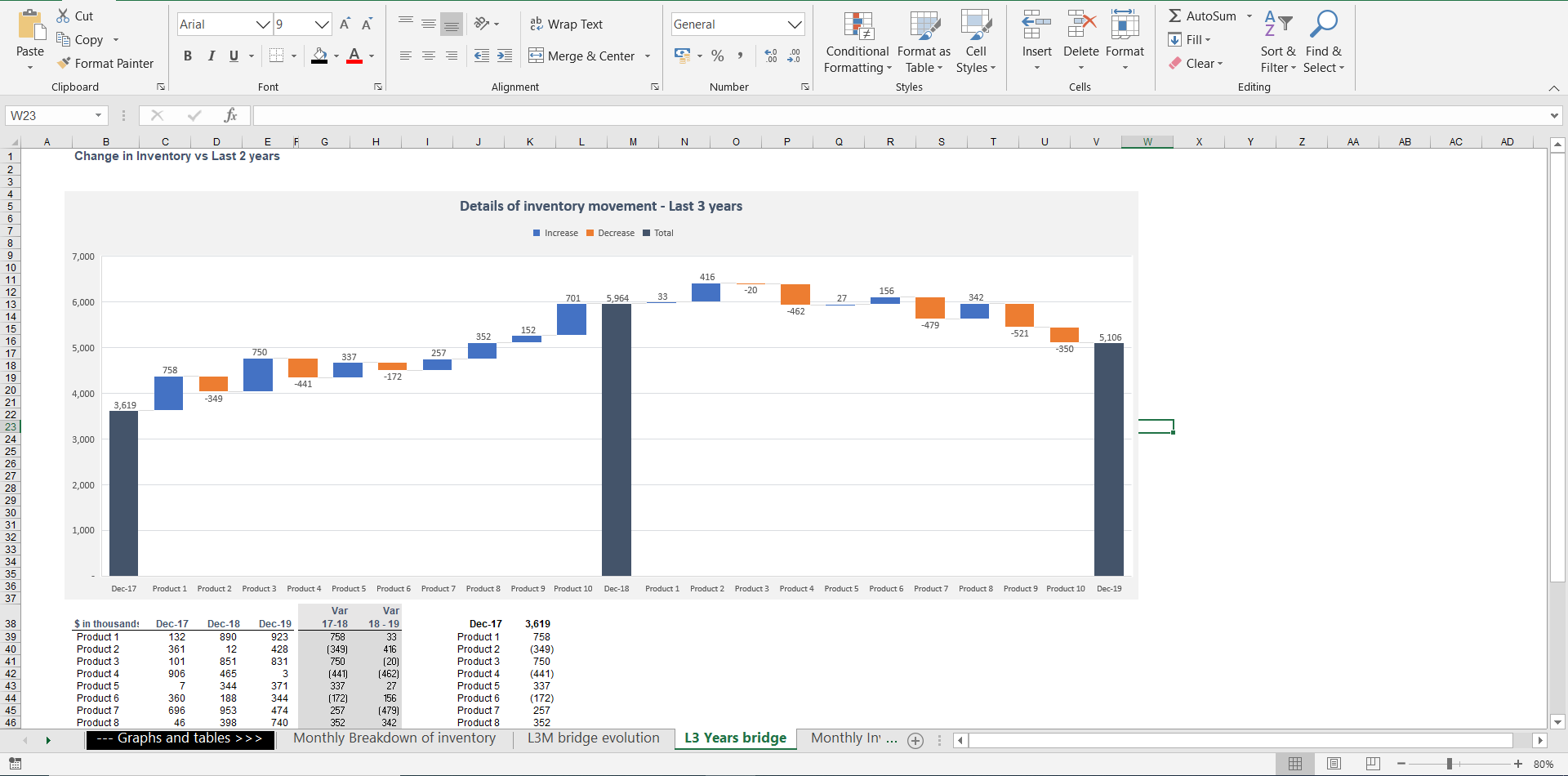Toggle Italic formatting

click(x=211, y=56)
